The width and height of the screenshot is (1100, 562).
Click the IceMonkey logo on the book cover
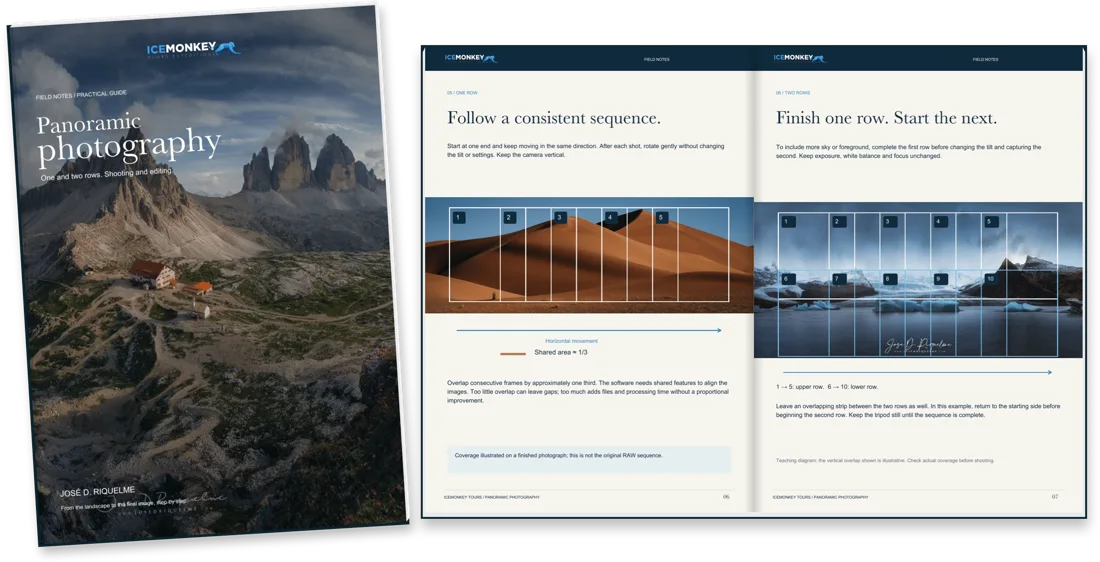pos(194,49)
